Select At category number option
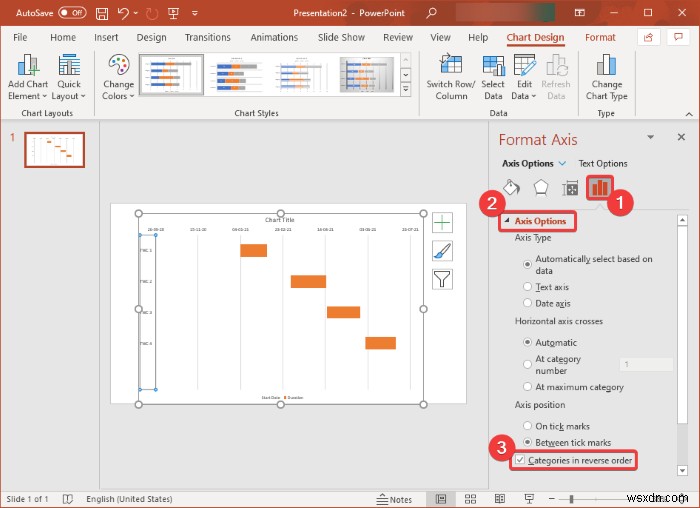 [x=527, y=364]
